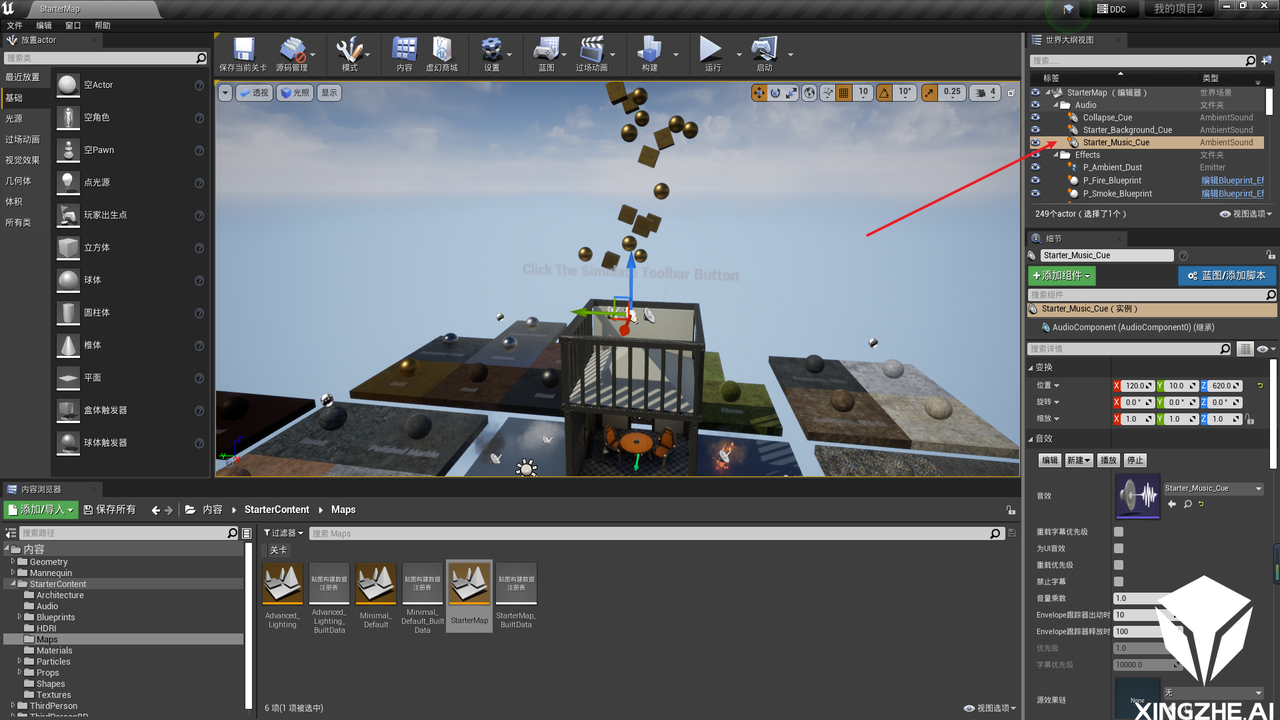1280x720 pixels.
Task: Check Override Subtitle Priority (重载字幕优先级) checkbox
Action: pos(1118,532)
